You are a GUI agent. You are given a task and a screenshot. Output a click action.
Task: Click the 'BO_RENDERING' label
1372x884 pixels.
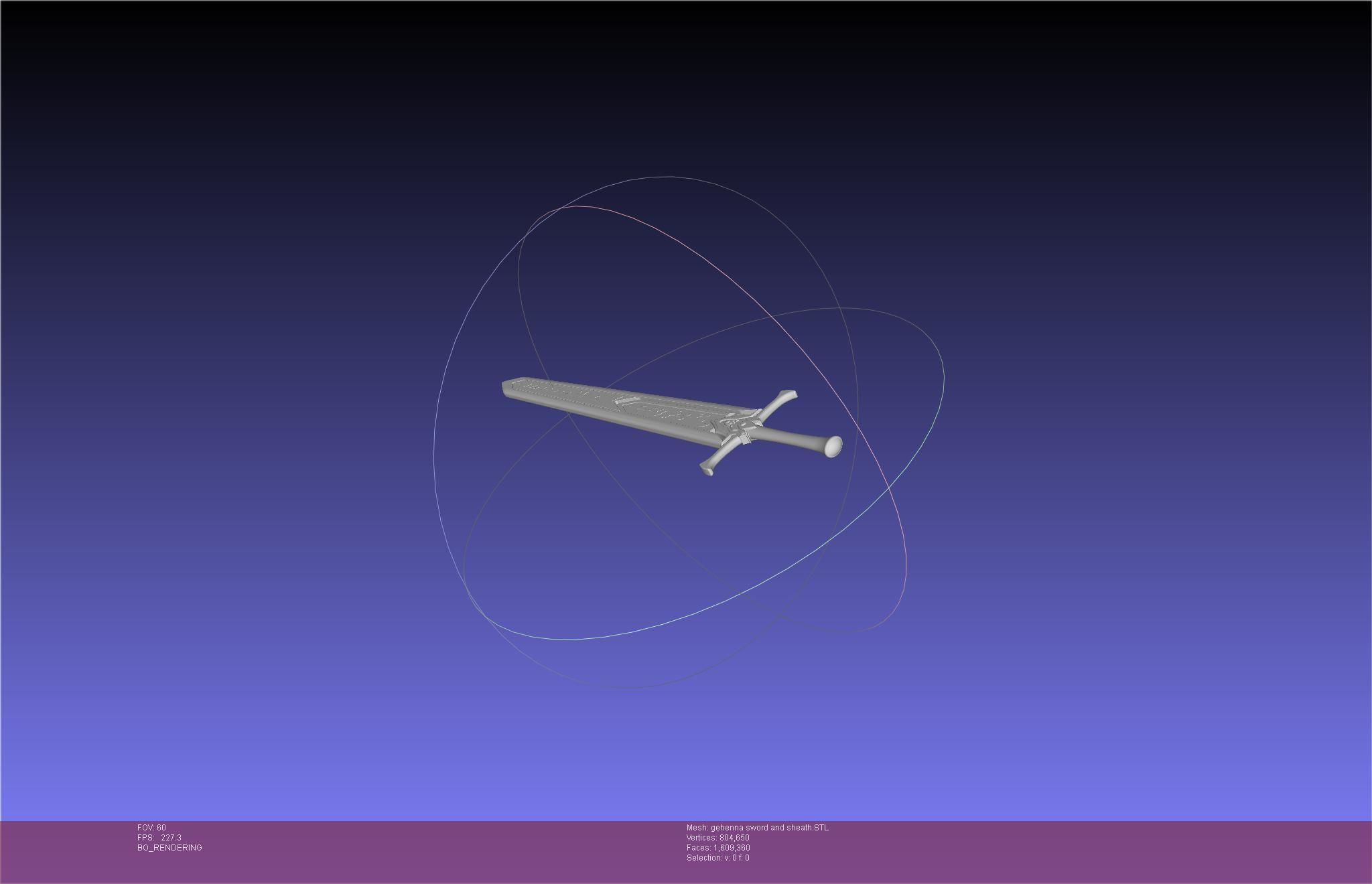point(169,848)
